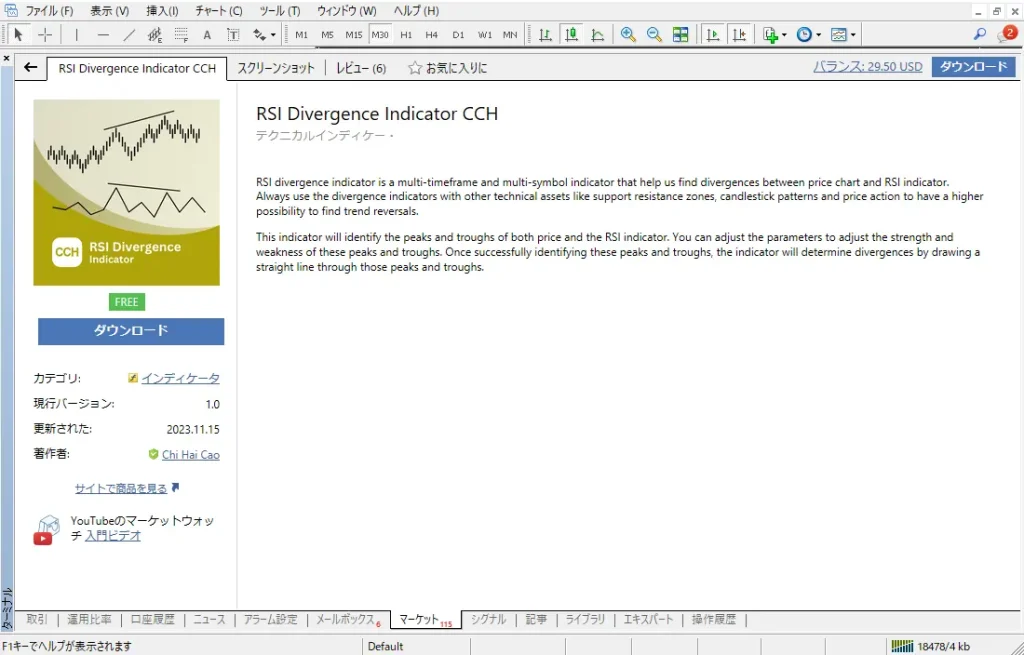Viewport: 1024px width, 655px height.
Task: Open the エキスパート terminal tab
Action: [x=648, y=619]
